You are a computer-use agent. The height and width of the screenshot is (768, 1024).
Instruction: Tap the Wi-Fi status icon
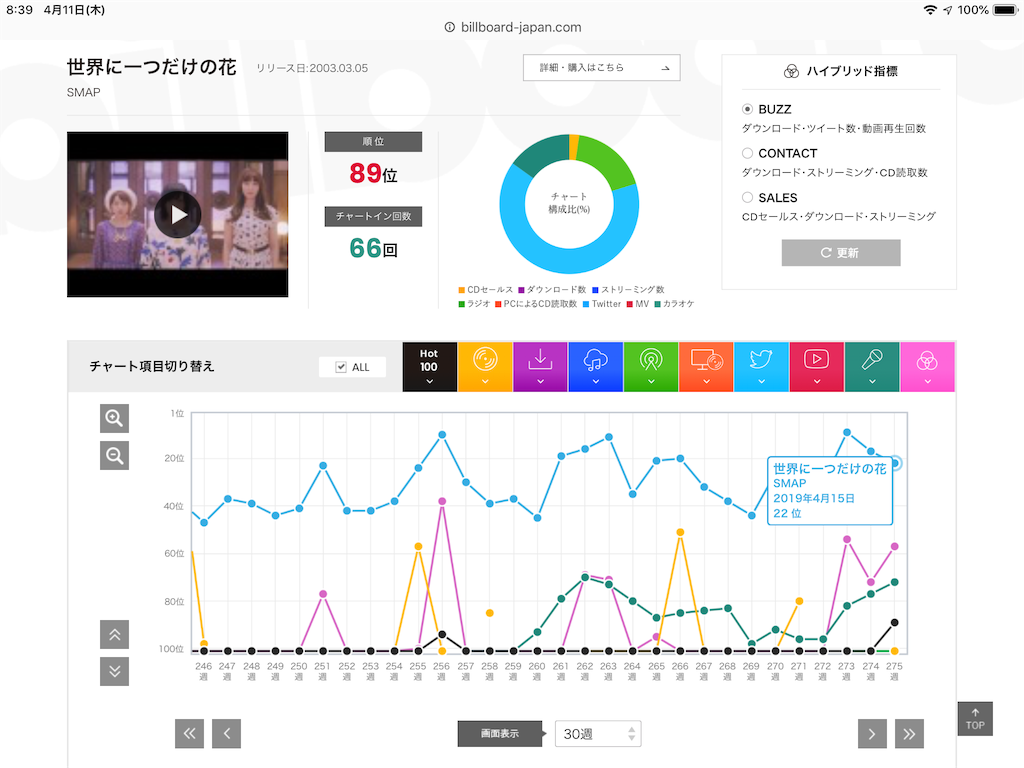[930, 10]
